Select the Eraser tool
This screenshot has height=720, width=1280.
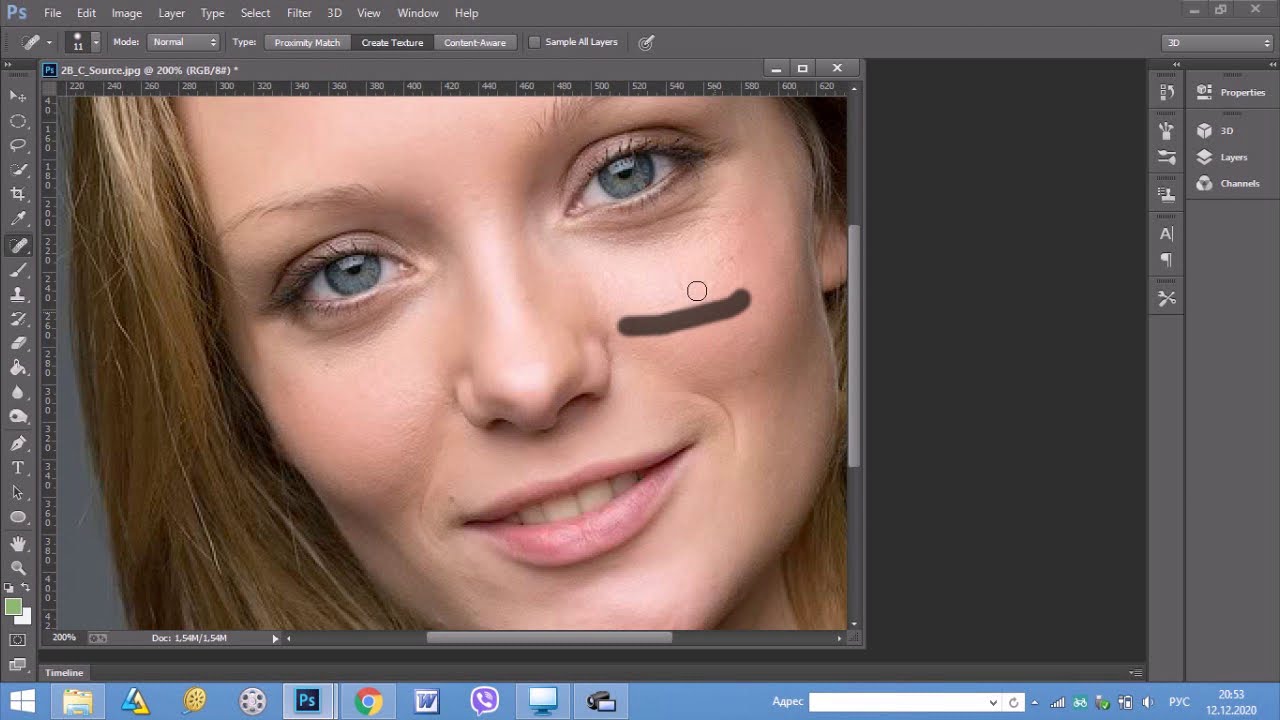click(18, 343)
